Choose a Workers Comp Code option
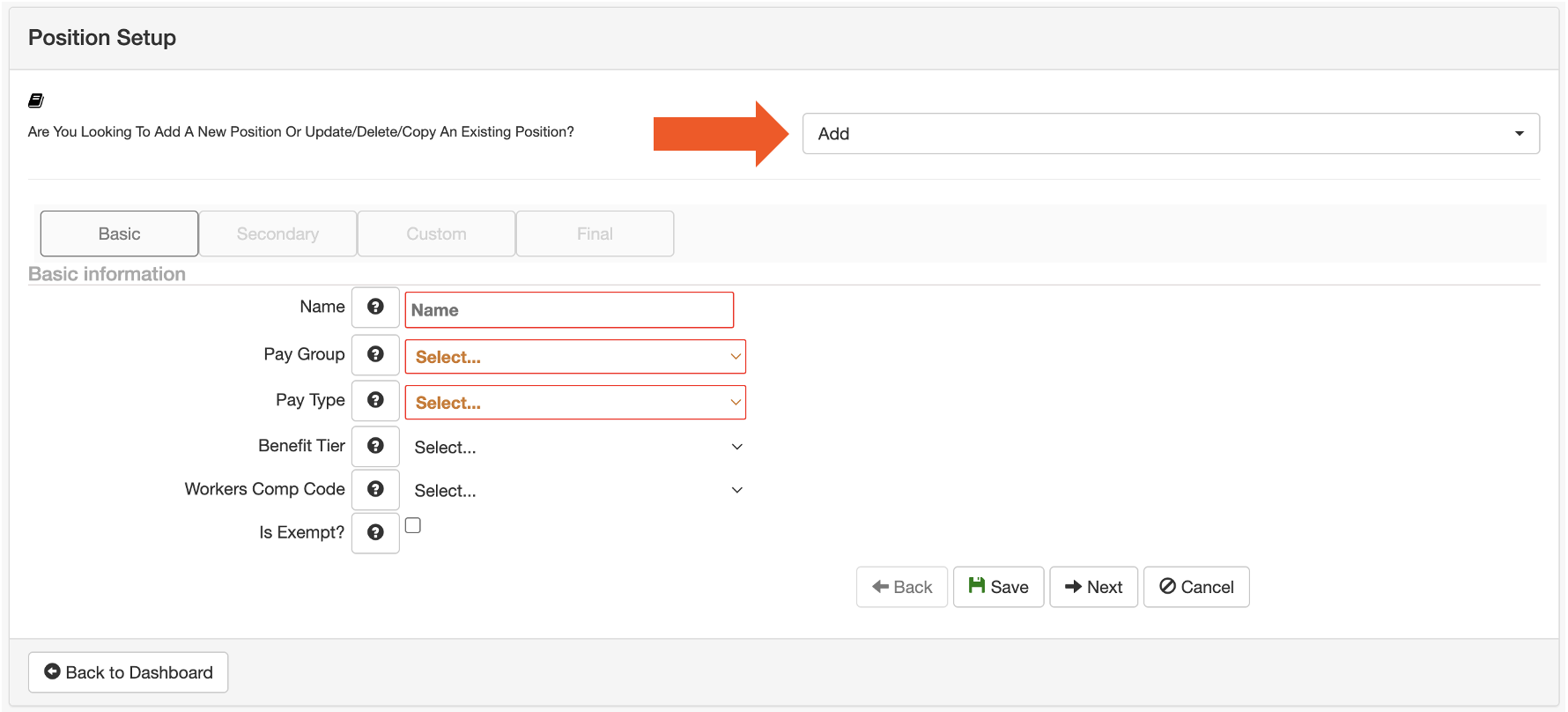 tap(575, 491)
